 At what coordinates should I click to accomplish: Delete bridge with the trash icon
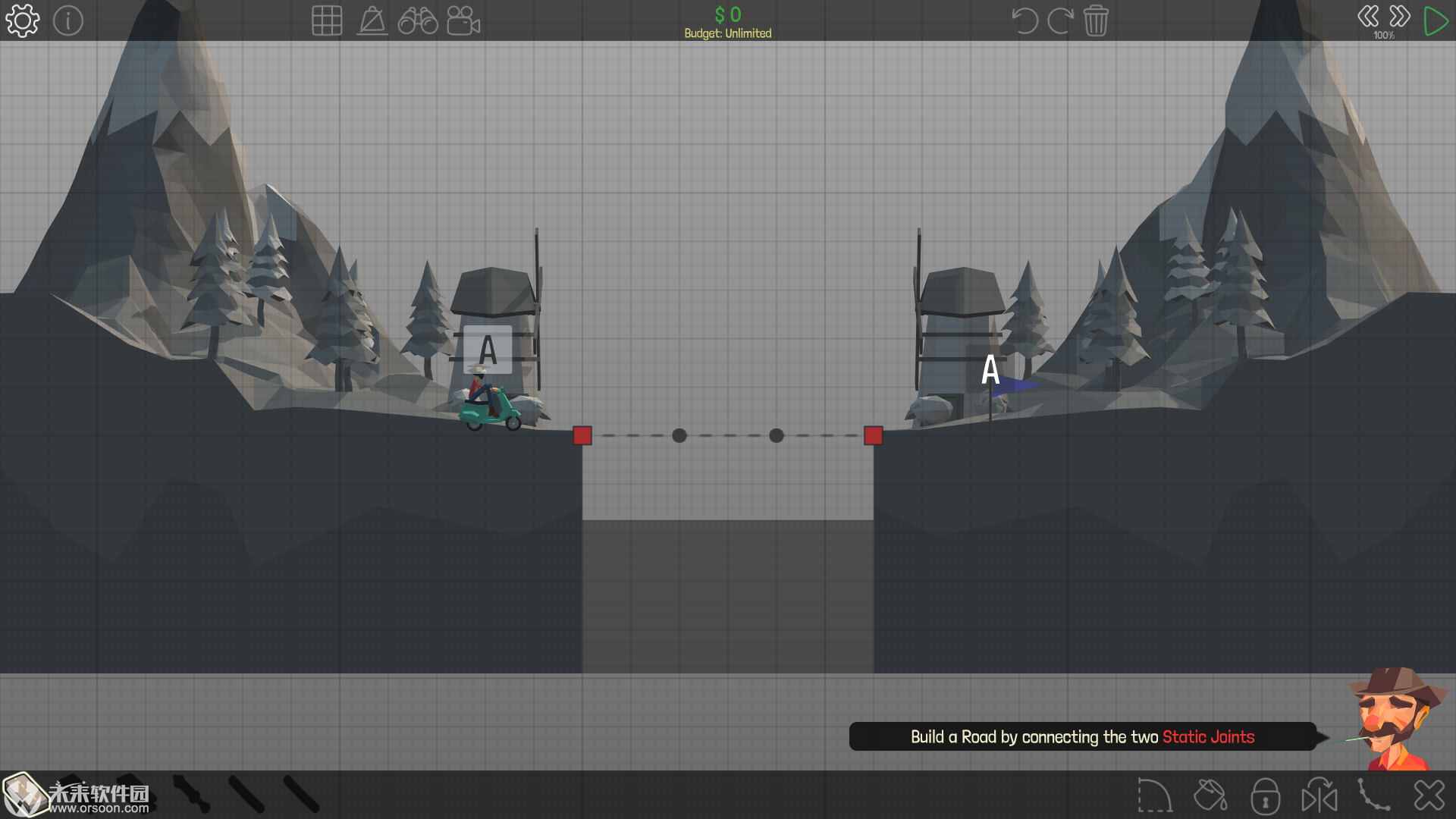click(1096, 20)
